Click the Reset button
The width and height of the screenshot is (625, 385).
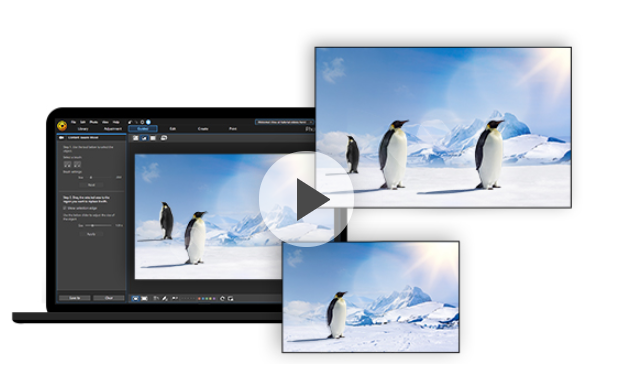coord(91,185)
